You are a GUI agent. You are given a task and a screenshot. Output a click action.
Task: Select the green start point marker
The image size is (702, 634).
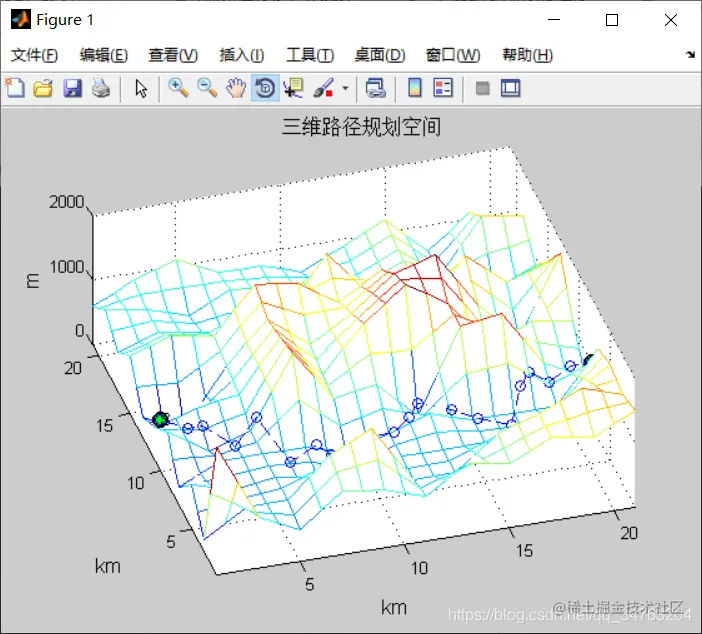[x=160, y=420]
